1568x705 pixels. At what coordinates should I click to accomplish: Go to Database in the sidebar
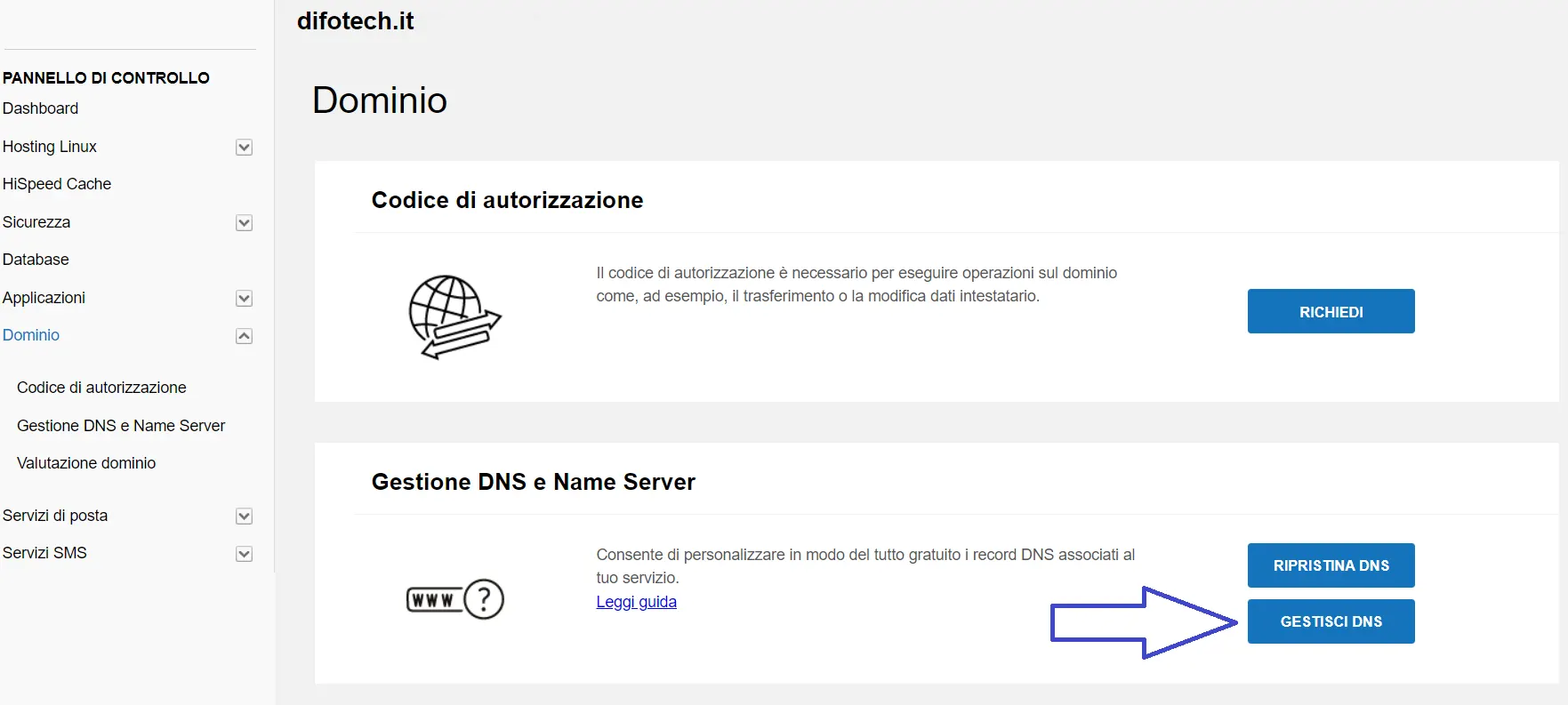click(x=36, y=260)
